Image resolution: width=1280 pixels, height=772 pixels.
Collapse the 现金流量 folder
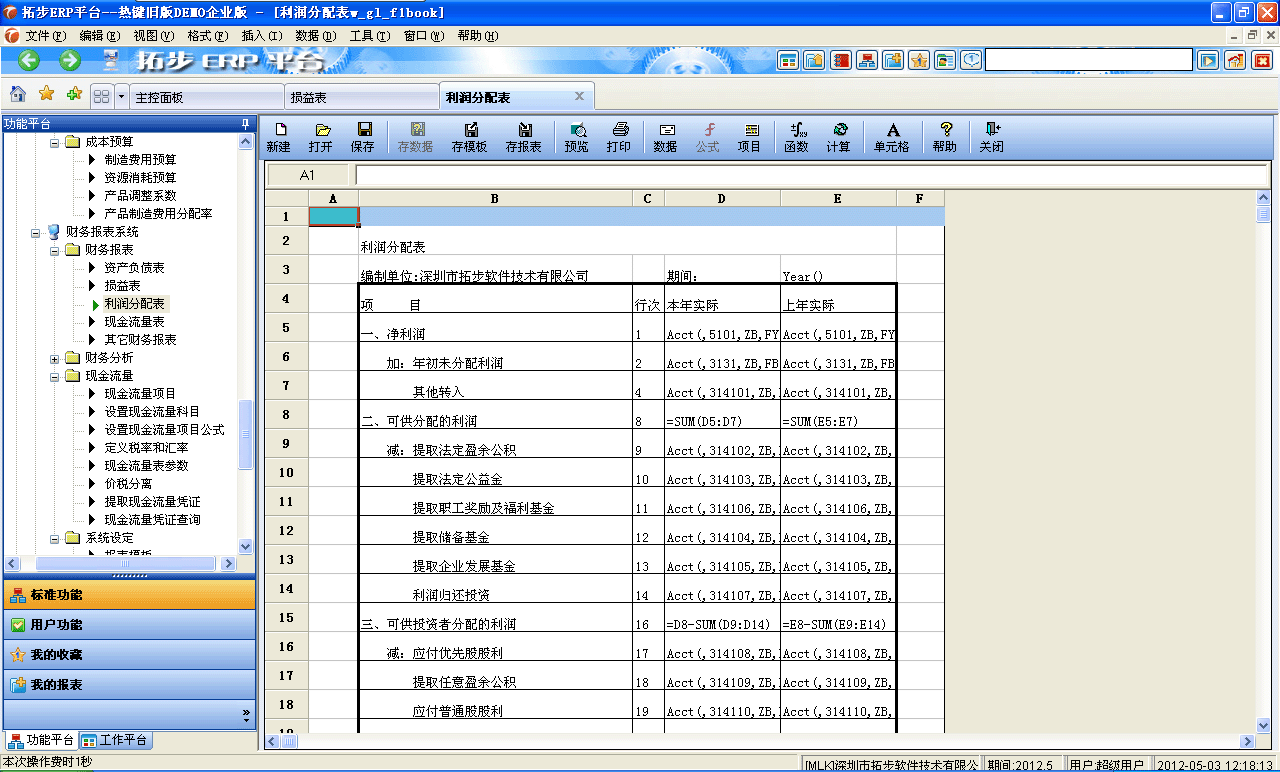point(55,374)
